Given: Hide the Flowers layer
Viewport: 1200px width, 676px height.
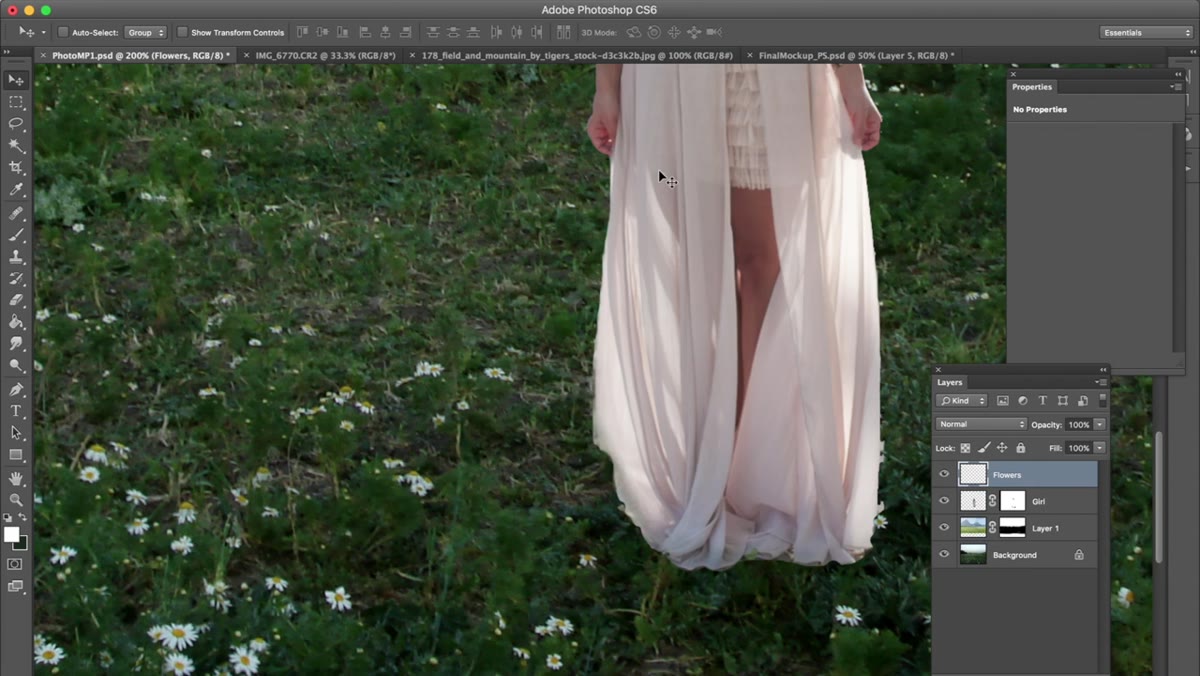Looking at the screenshot, I should point(944,475).
